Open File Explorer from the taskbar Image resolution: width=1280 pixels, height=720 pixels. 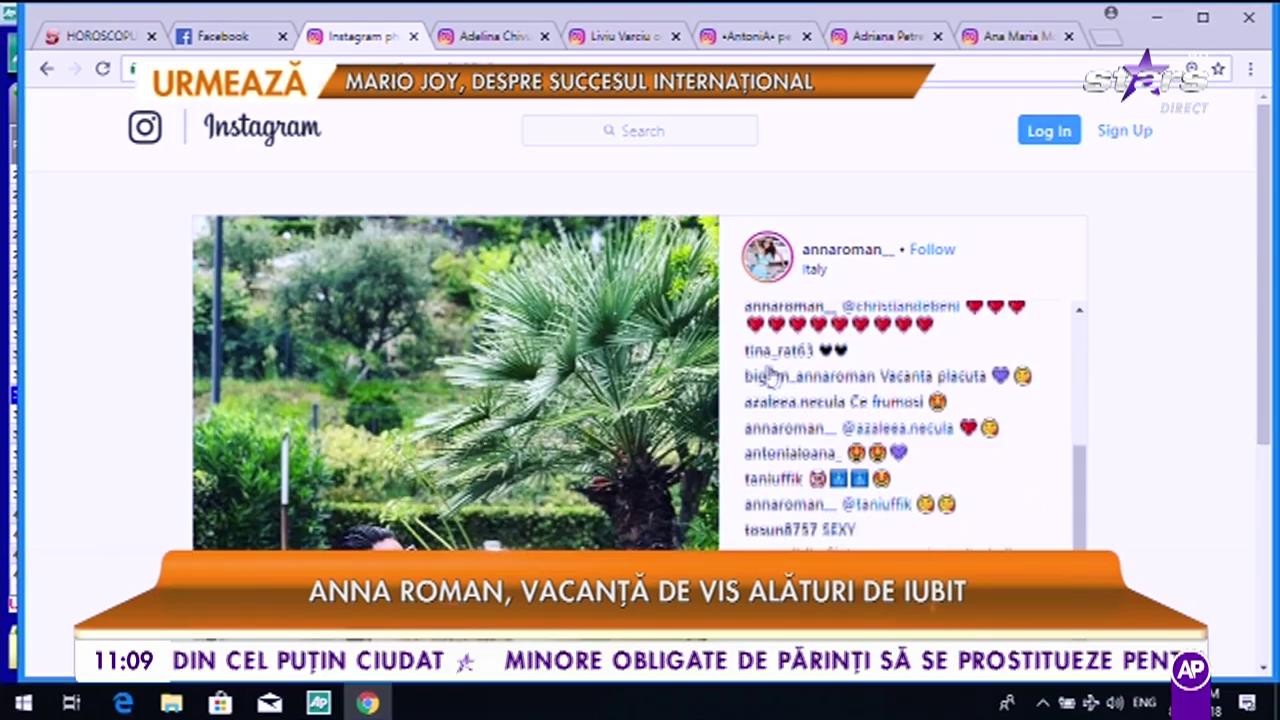click(171, 703)
